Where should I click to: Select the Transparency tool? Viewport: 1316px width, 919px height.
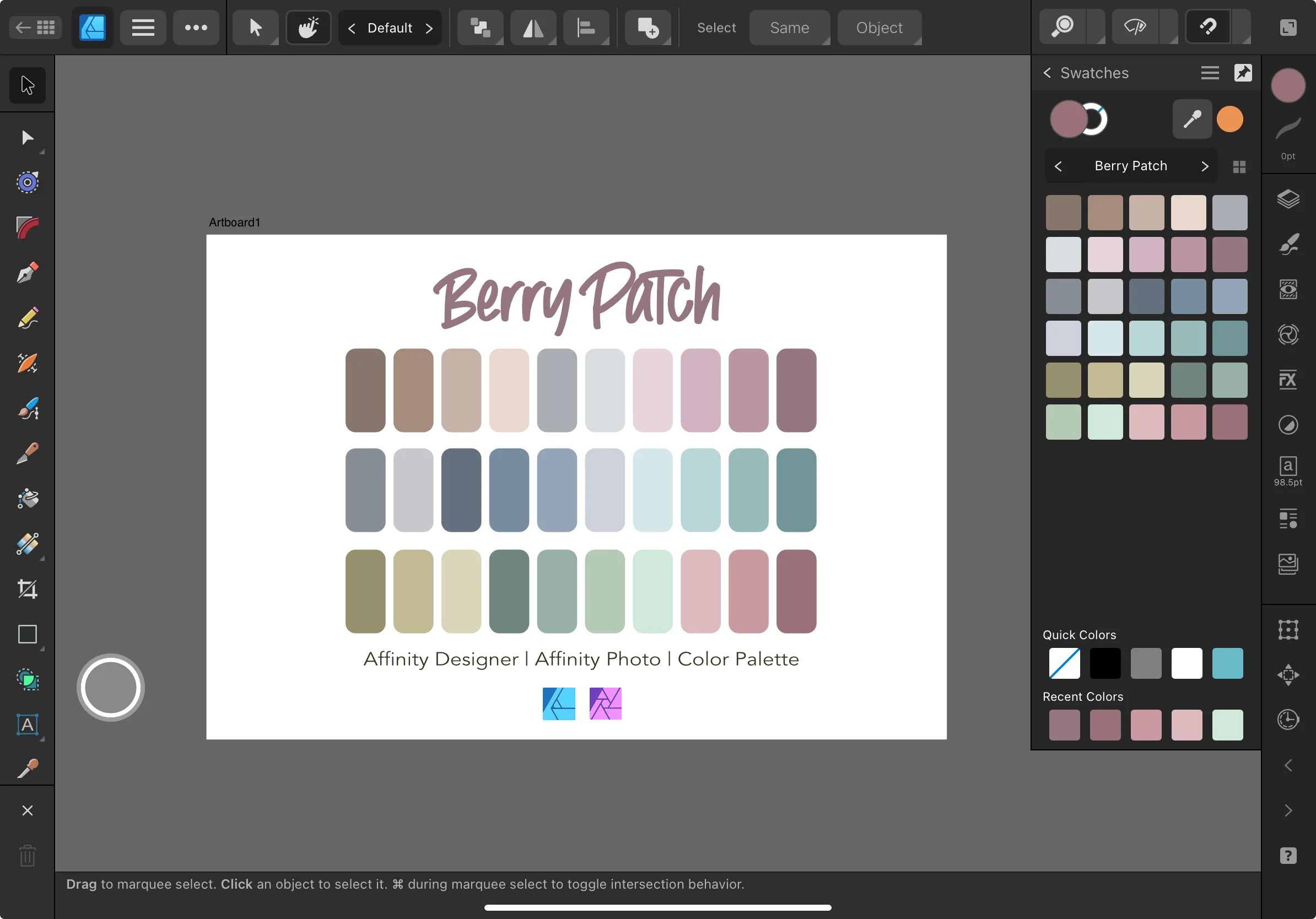point(27,544)
